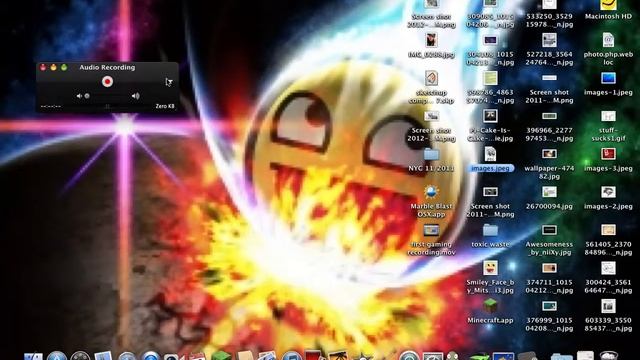Select the images-2.jpeg file
640x360 pixels.
(x=608, y=192)
